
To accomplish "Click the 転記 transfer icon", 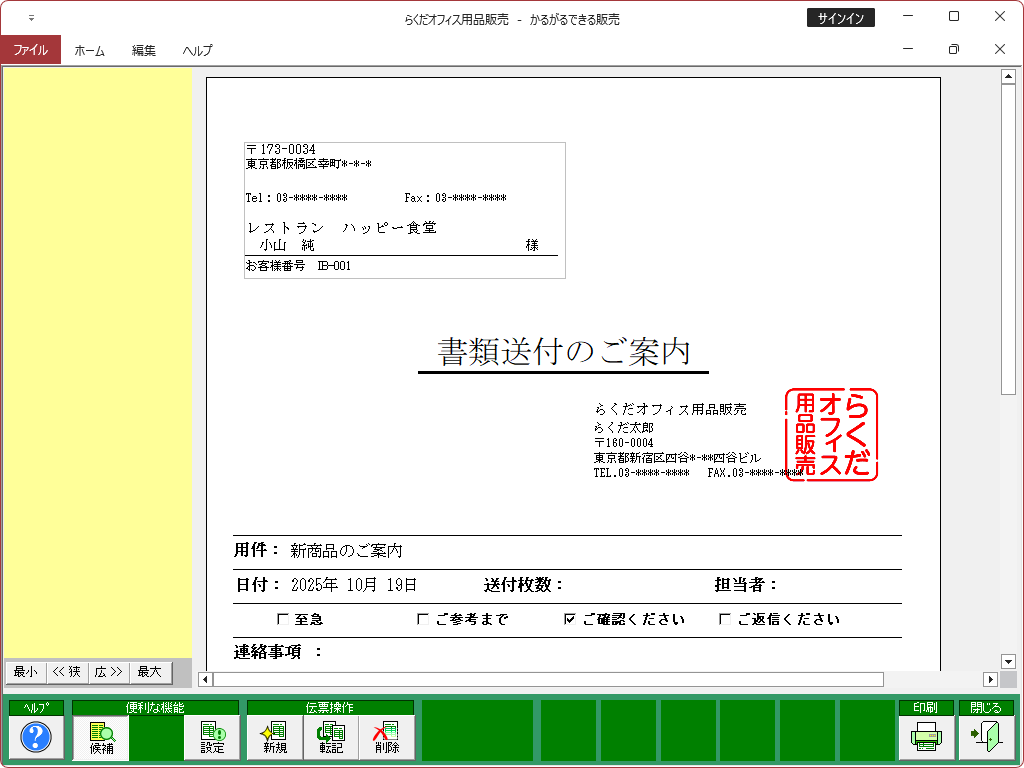I will [331, 738].
